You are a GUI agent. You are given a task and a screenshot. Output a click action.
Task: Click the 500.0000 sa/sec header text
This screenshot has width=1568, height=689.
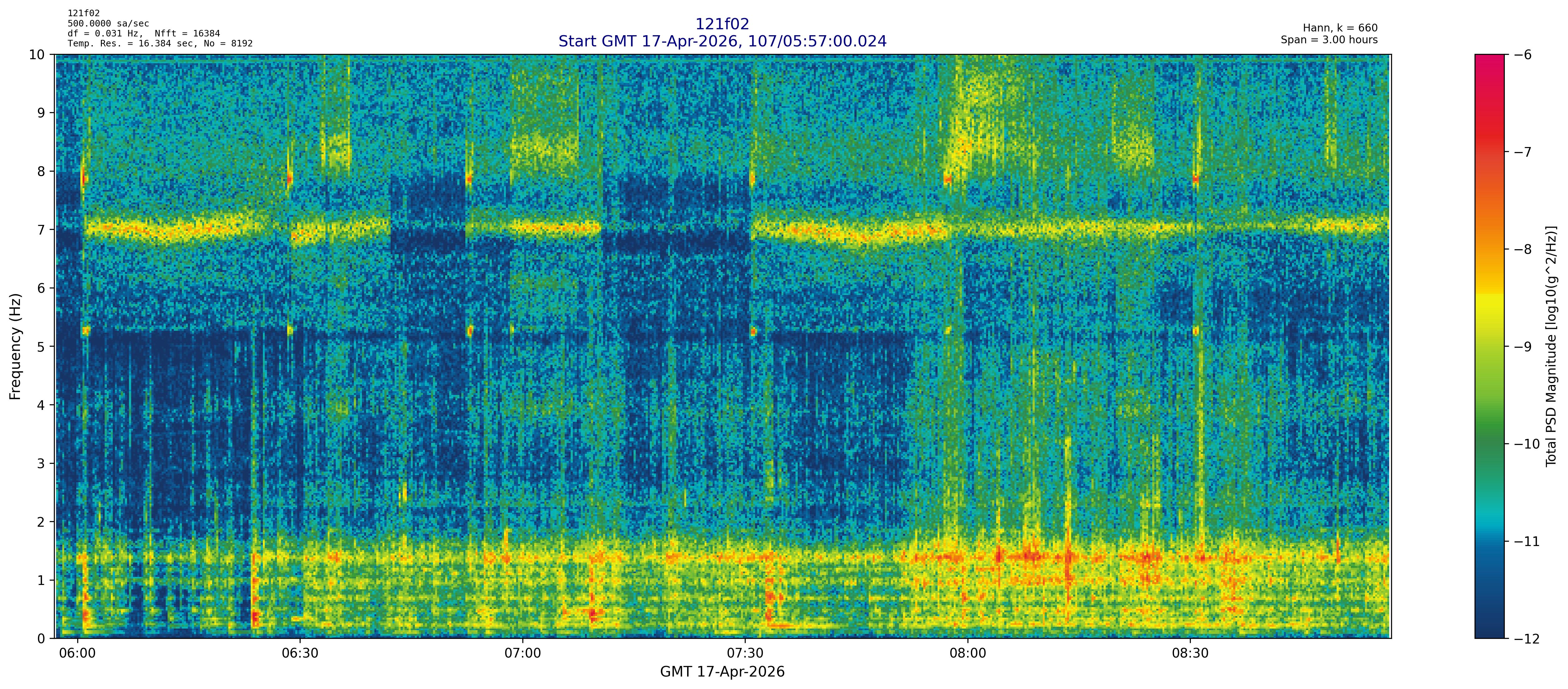coord(108,24)
